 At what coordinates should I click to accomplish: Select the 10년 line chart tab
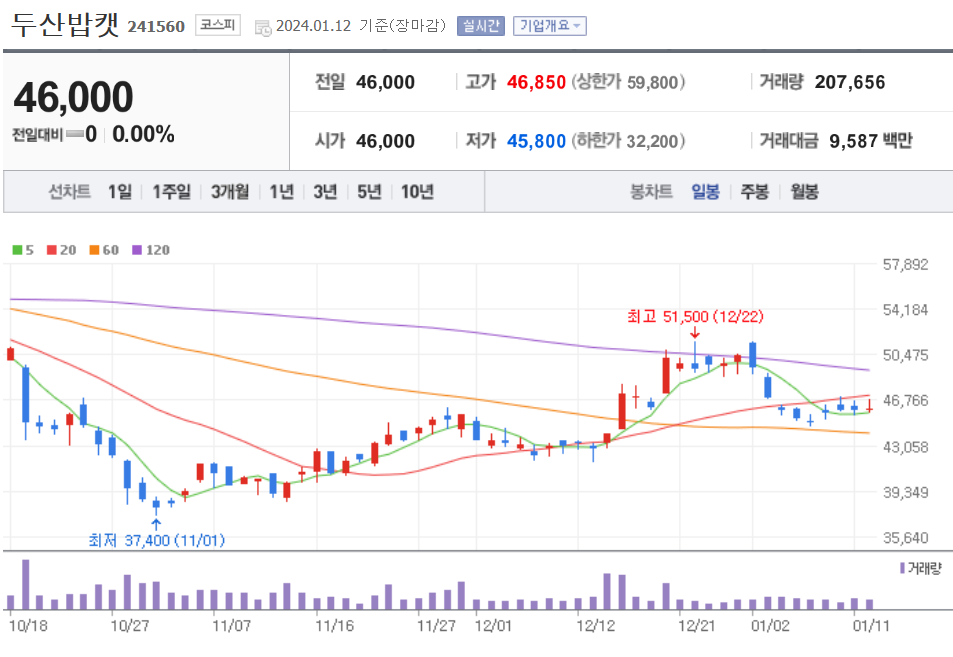(x=417, y=192)
